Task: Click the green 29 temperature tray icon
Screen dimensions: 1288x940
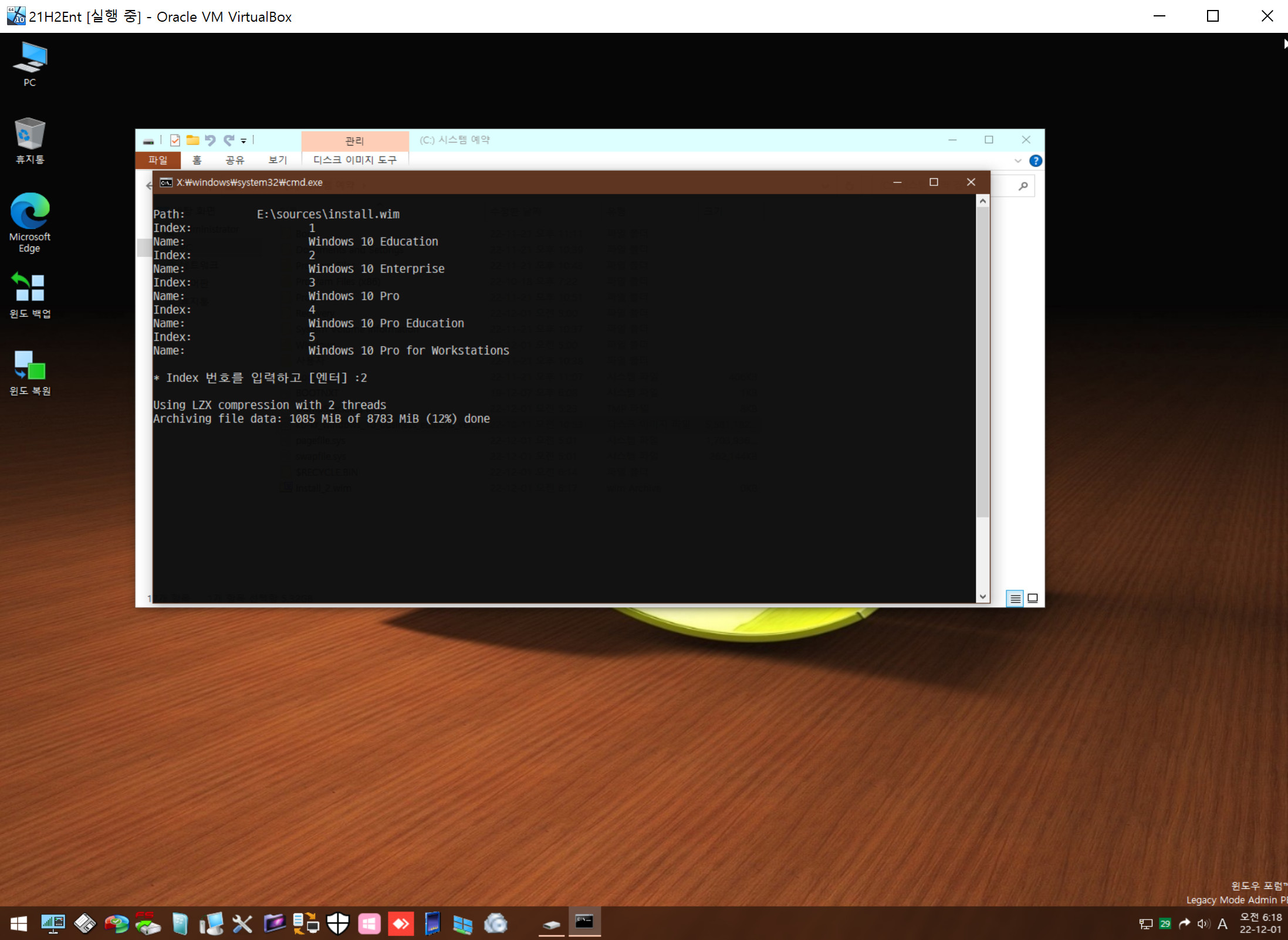Action: 1165,924
